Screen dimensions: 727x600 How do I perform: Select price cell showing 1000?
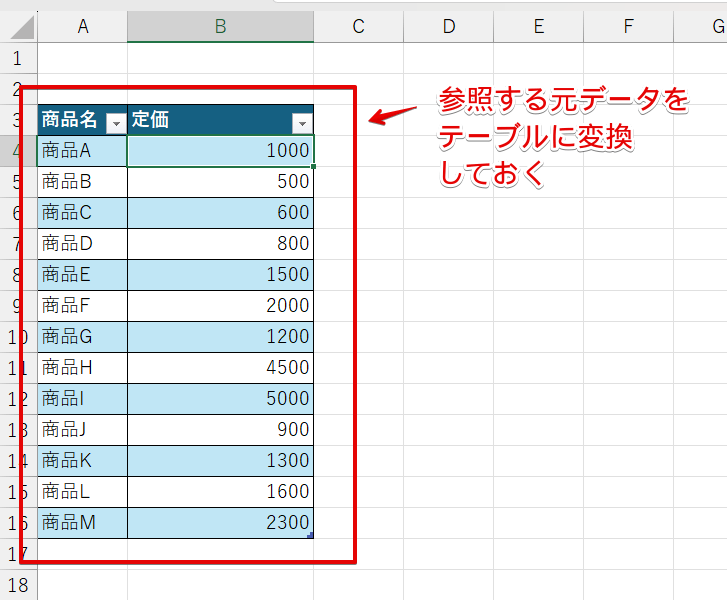click(221, 151)
